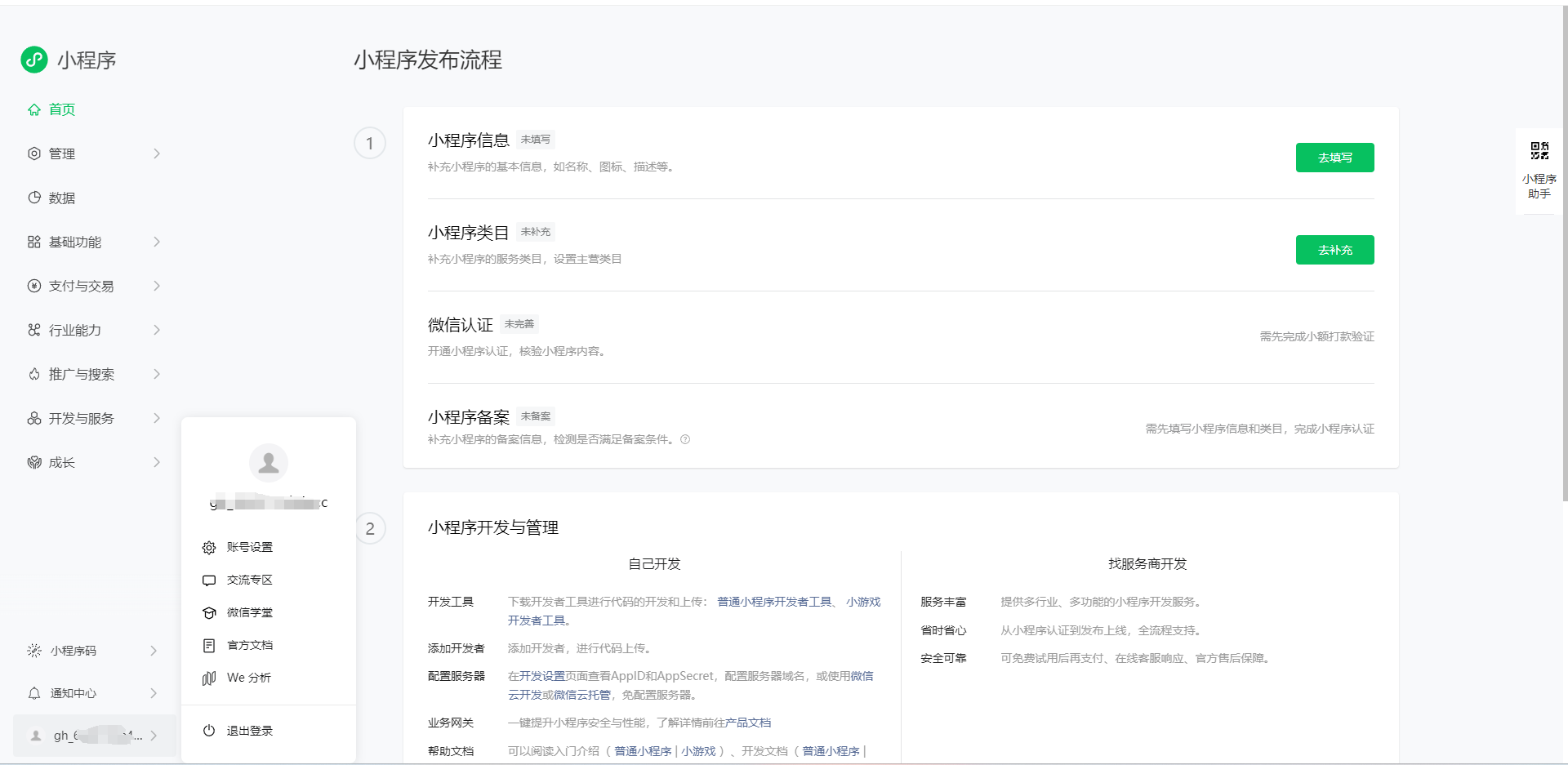The image size is (1568, 765).
Task: Click the 小程序备案 step title
Action: [469, 417]
